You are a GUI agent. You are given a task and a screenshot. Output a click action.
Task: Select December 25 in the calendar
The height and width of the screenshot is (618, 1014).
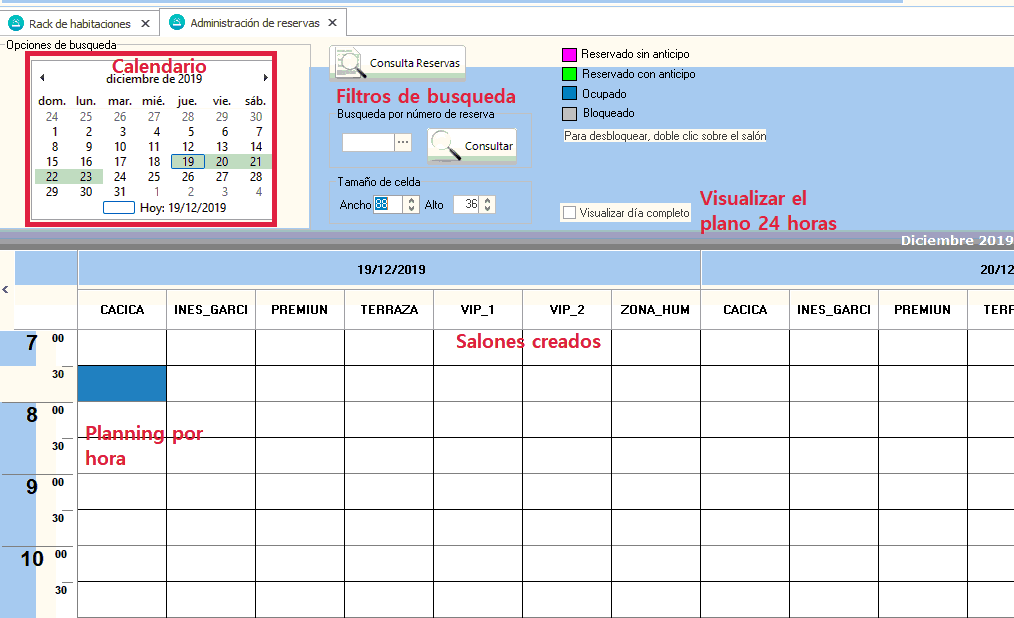[154, 176]
